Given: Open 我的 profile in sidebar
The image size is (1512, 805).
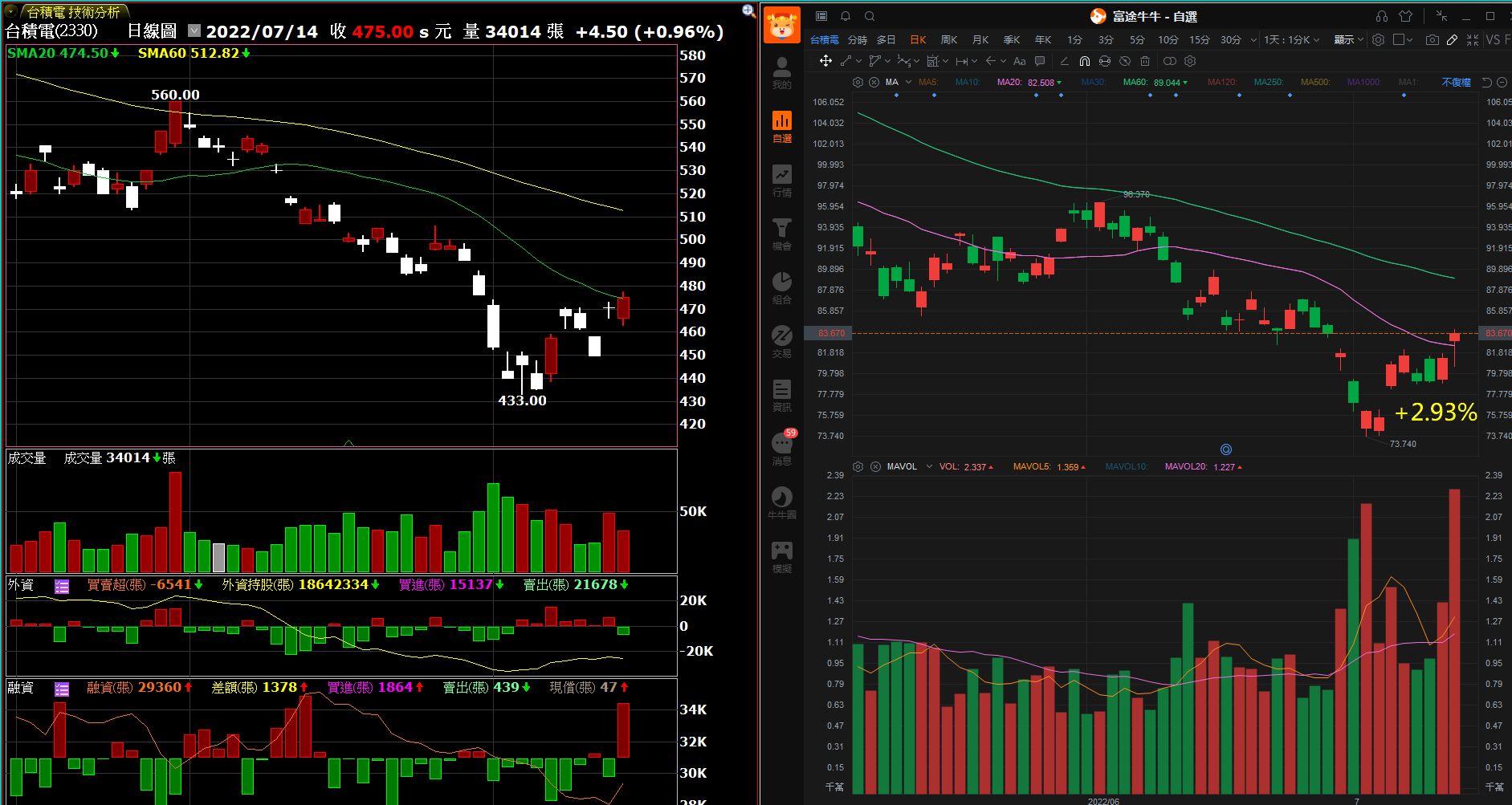Looking at the screenshot, I should (782, 73).
